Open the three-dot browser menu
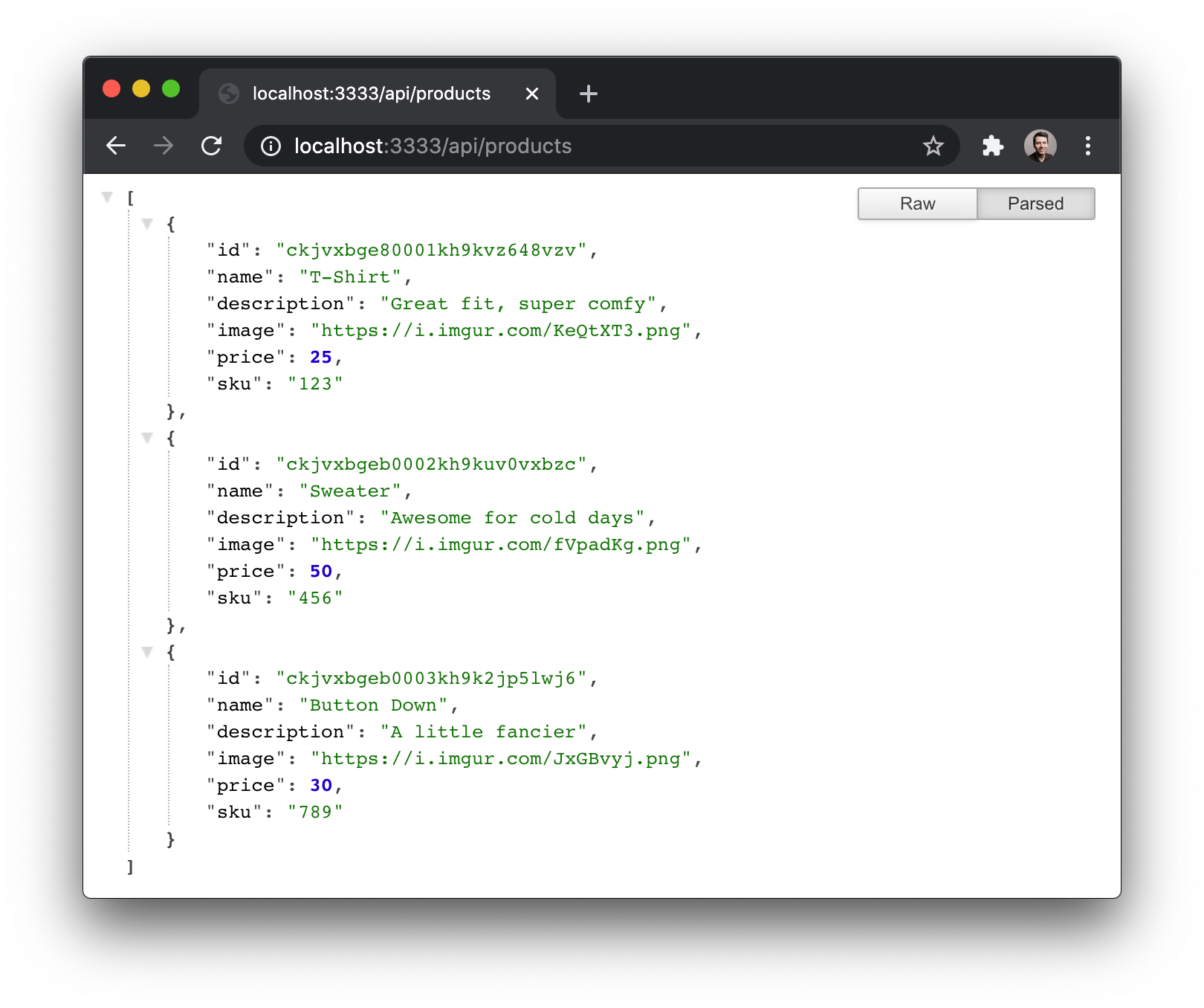This screenshot has height=1008, width=1204. [x=1088, y=146]
